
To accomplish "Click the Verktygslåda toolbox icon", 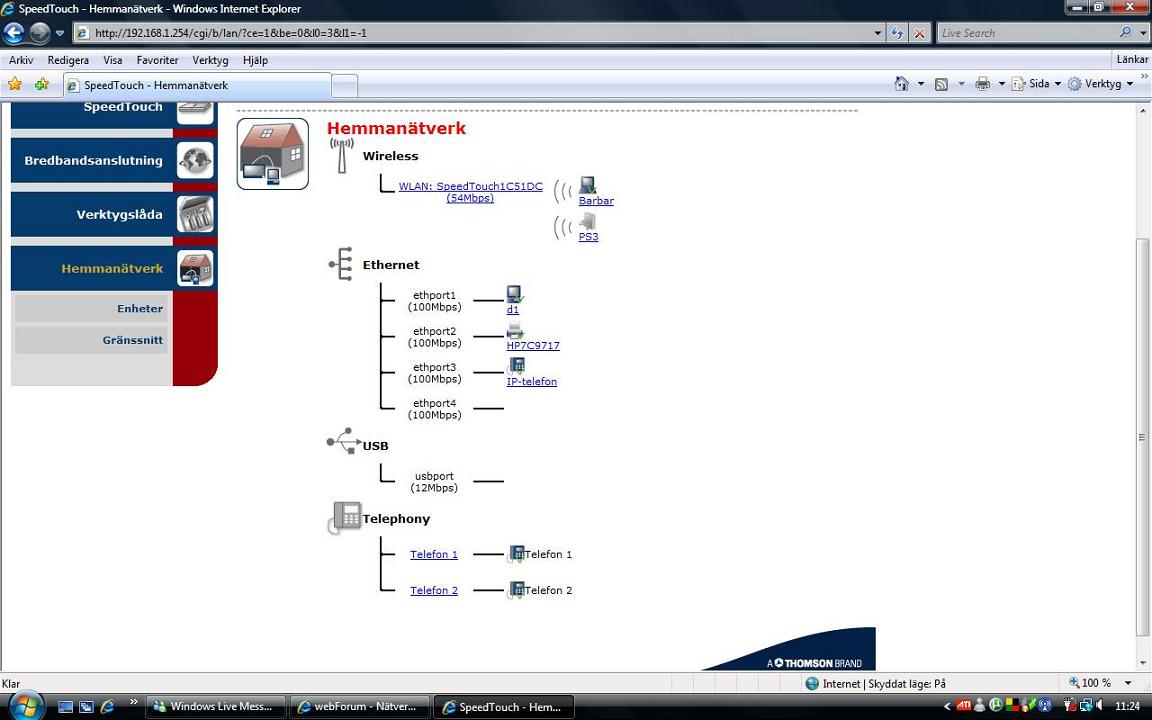I will (195, 215).
